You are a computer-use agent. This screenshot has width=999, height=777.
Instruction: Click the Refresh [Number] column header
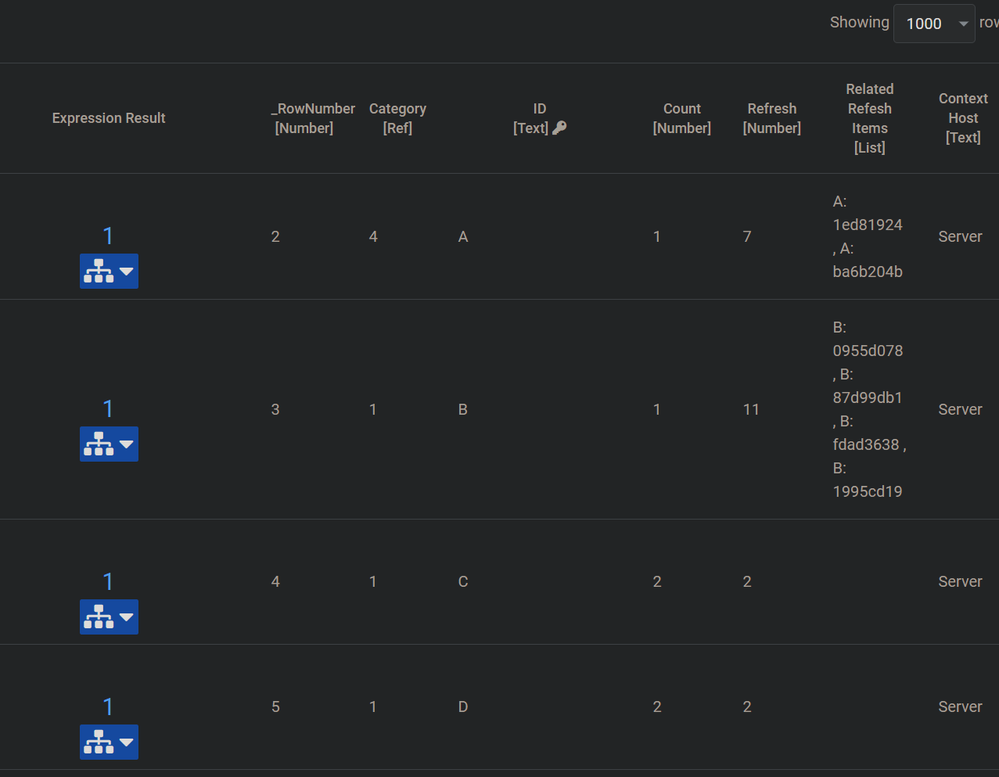772,118
